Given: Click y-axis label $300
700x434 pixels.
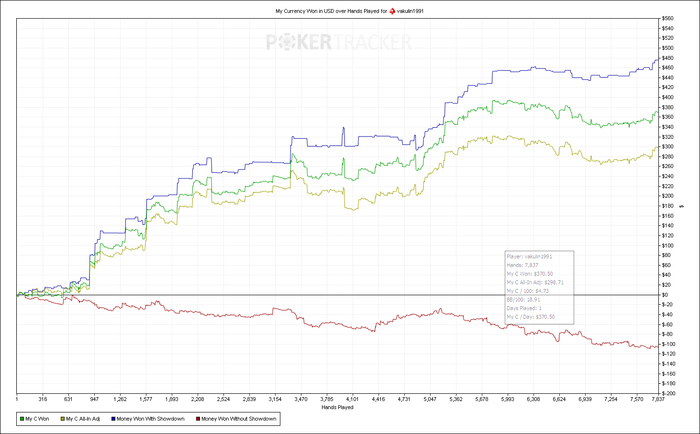Looking at the screenshot, I should point(668,147).
